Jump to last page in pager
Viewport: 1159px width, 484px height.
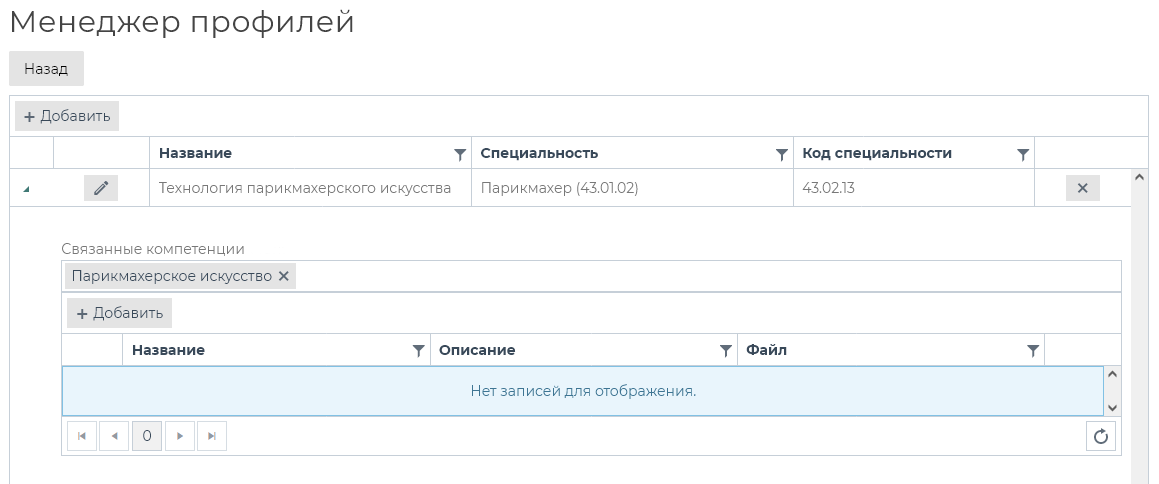[x=212, y=436]
